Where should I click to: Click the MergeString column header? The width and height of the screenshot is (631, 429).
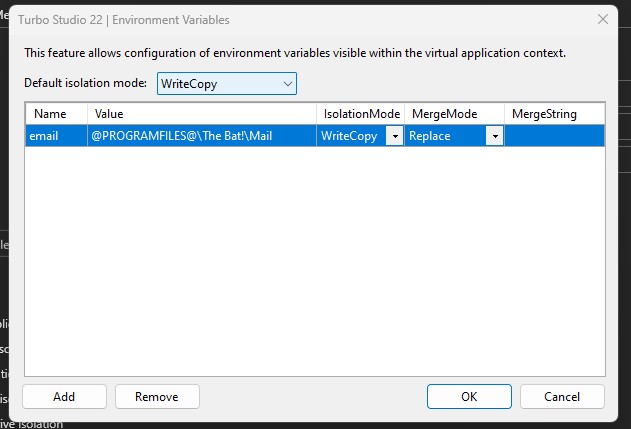click(x=554, y=114)
